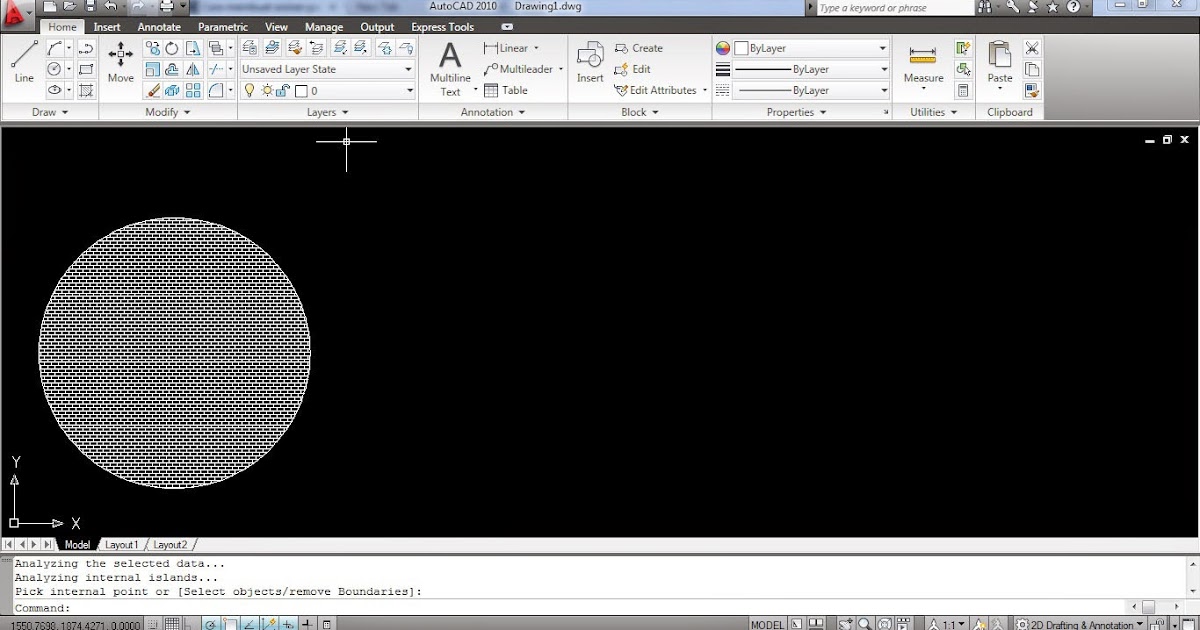
Task: Turn off the light bulb for layer 0
Action: pyautogui.click(x=249, y=90)
